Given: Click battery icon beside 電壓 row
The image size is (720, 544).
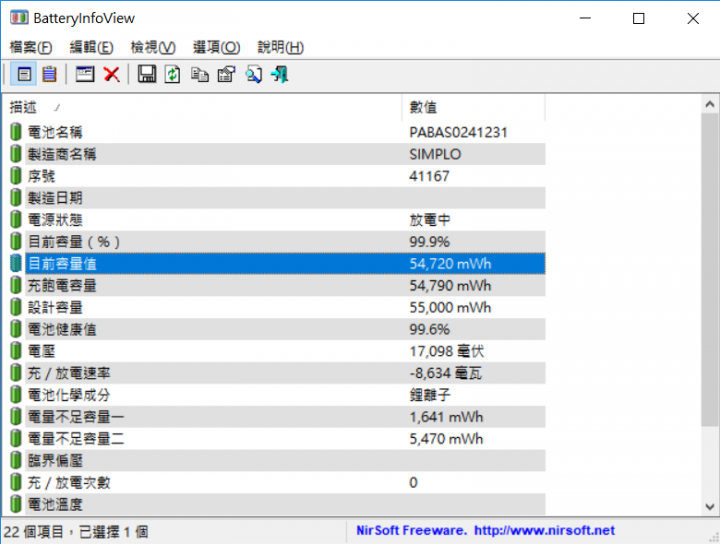Looking at the screenshot, I should point(16,351).
